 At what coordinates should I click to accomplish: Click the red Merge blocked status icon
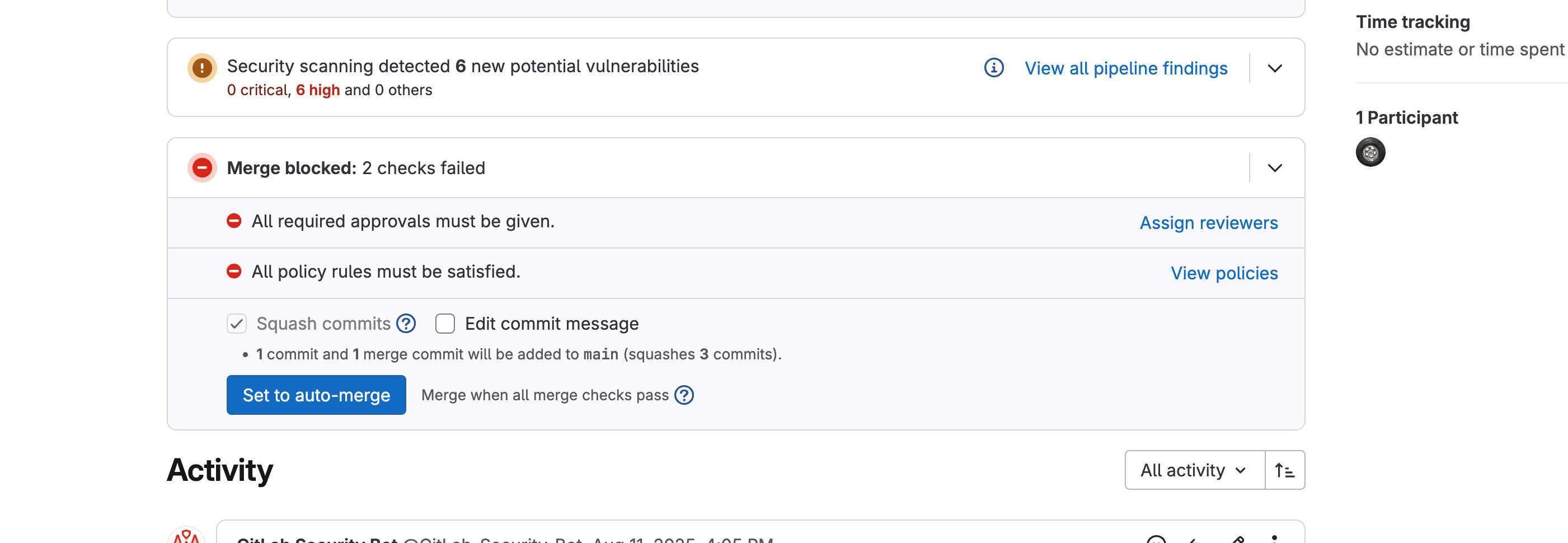202,167
